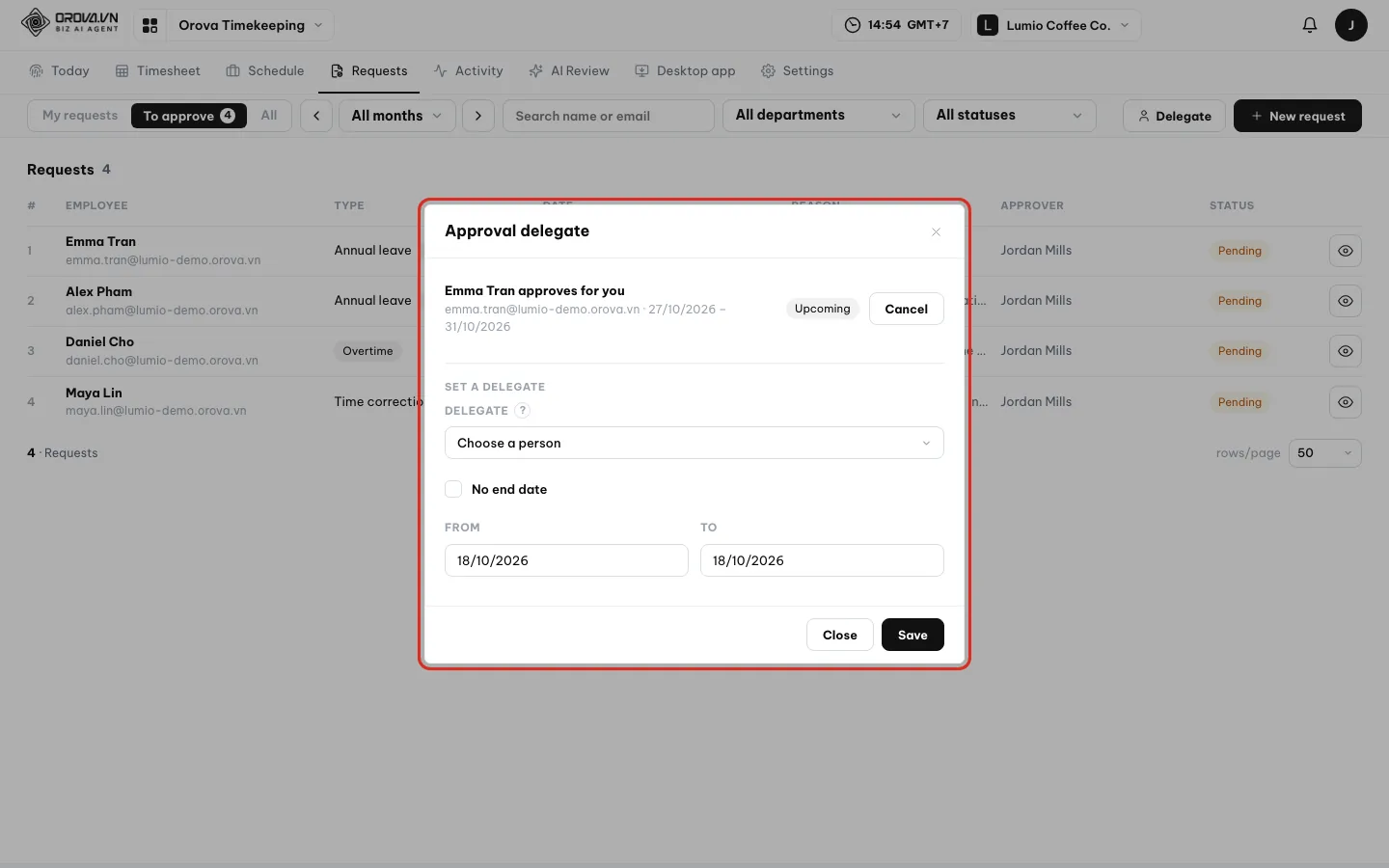Select the All requests filter
The height and width of the screenshot is (868, 1389).
click(x=269, y=116)
